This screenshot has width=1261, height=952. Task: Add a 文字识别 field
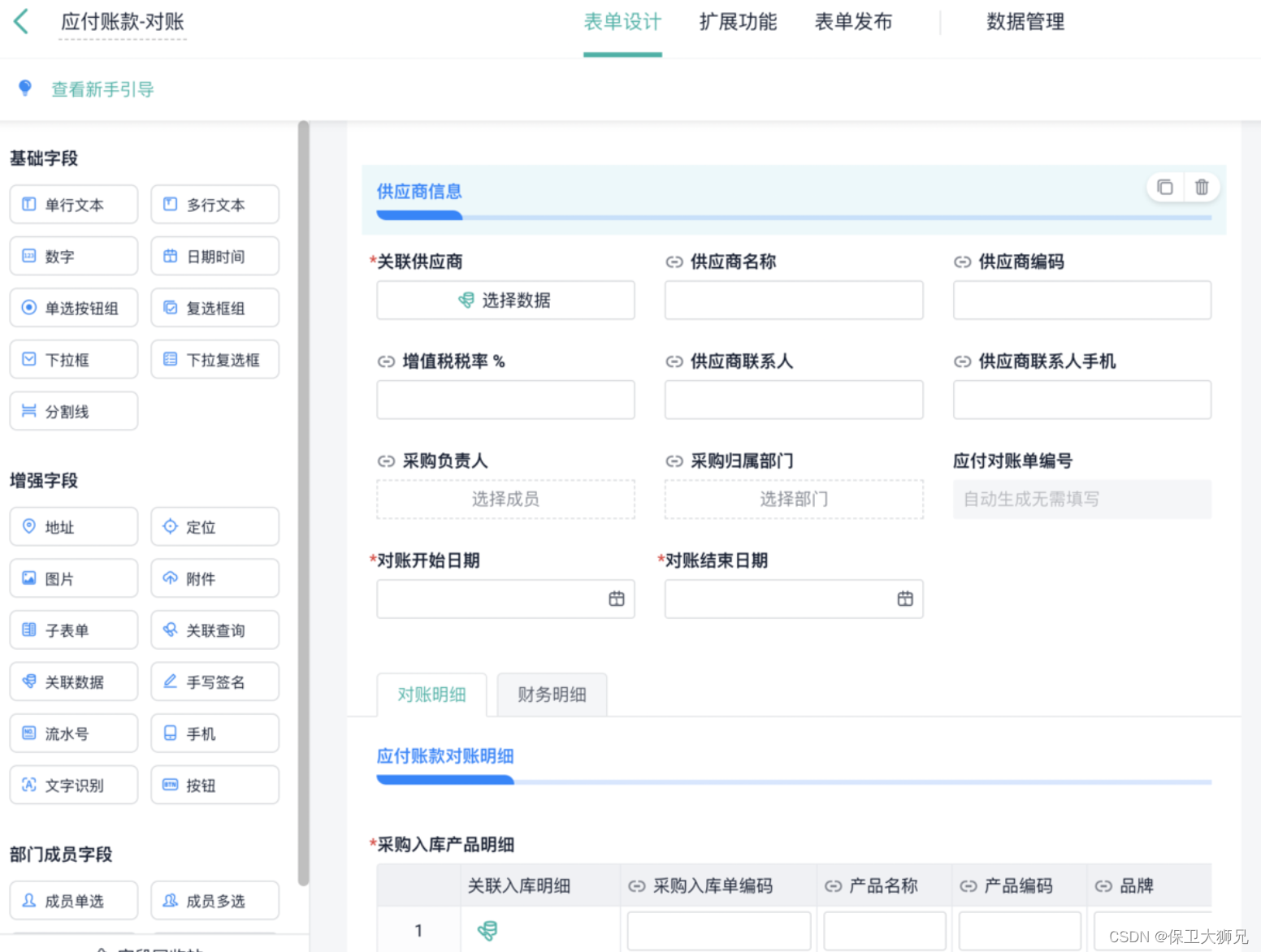[x=74, y=785]
